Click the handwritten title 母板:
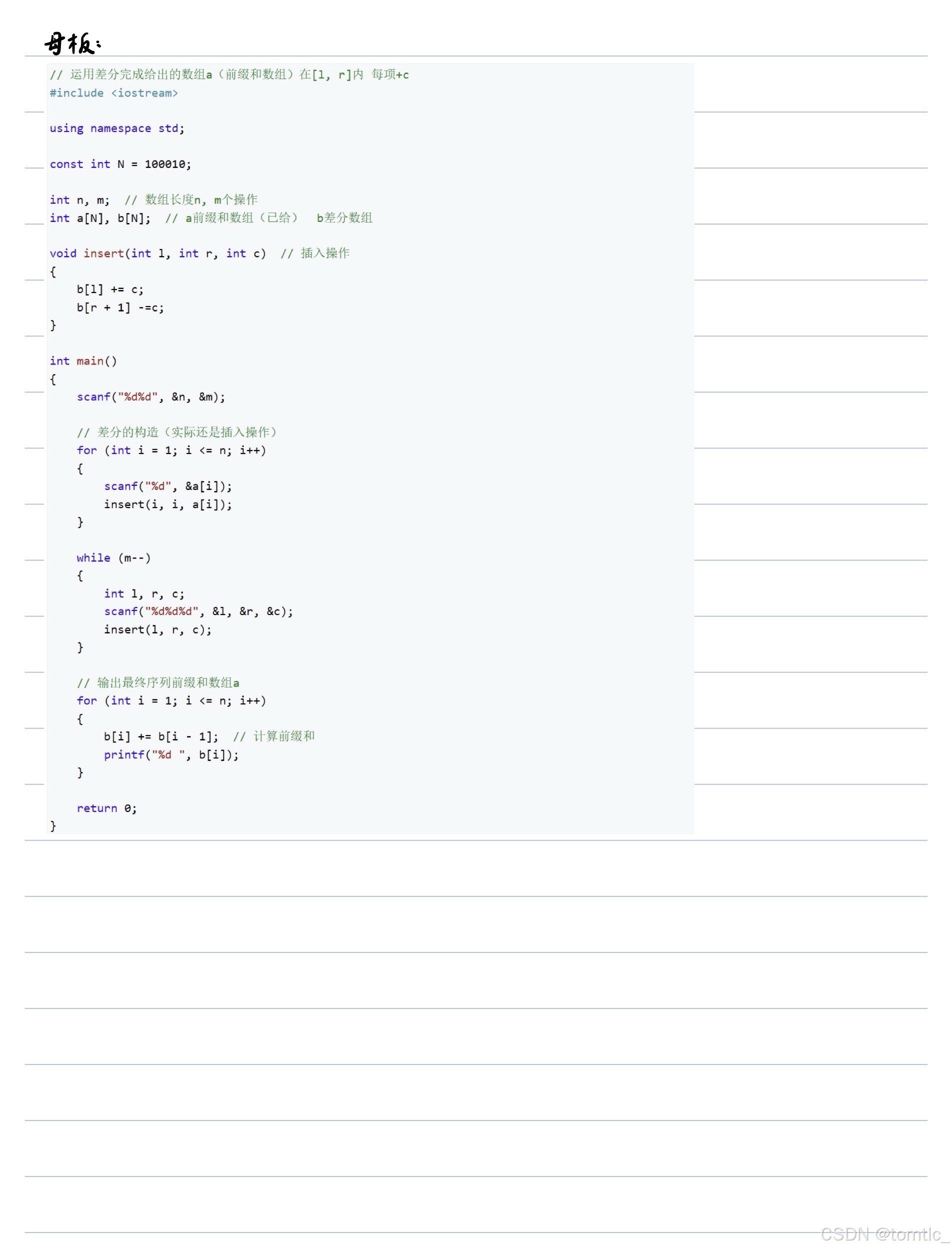The width and height of the screenshot is (952, 1250). [x=73, y=42]
